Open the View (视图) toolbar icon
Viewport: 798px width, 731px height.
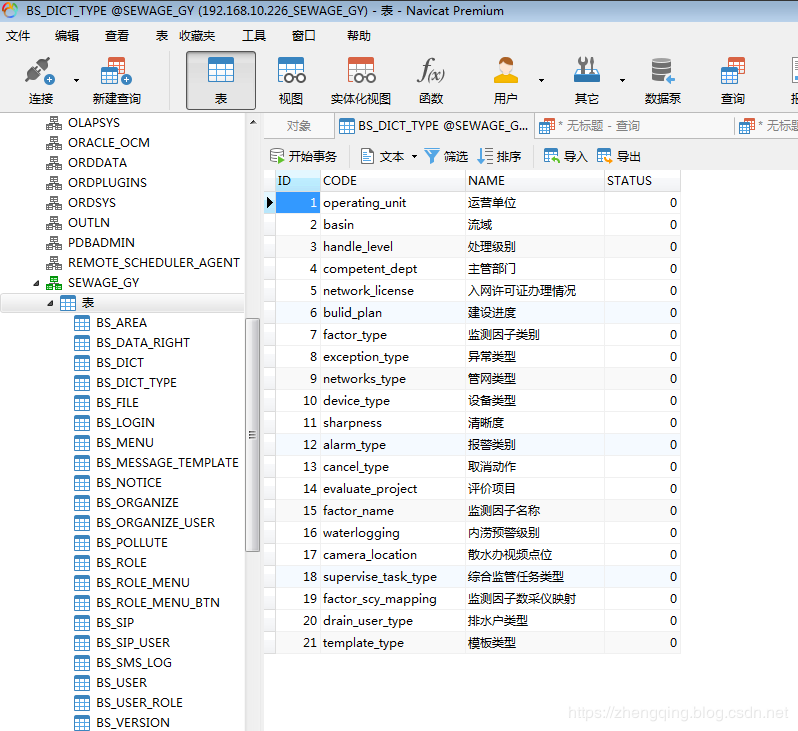click(x=291, y=71)
